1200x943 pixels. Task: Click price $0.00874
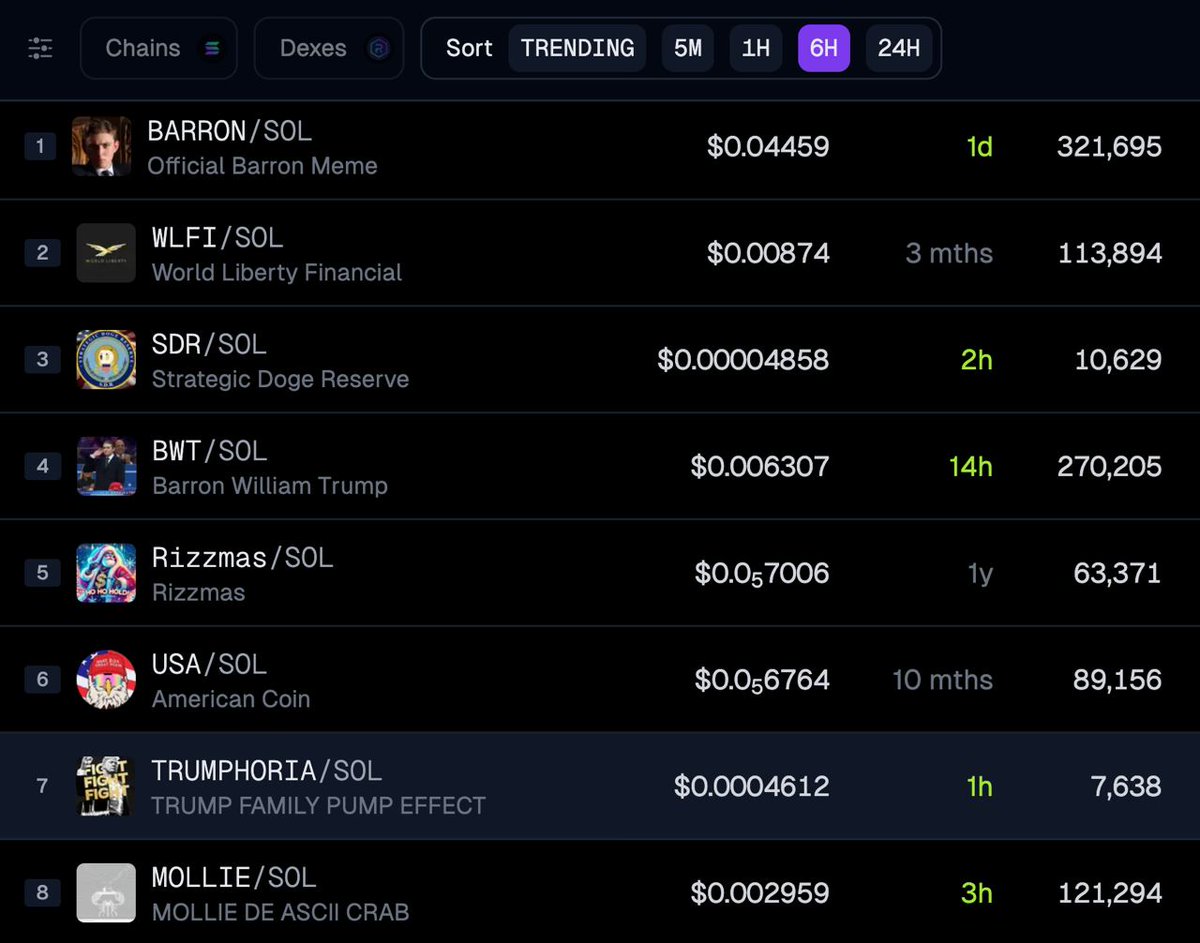coord(768,253)
